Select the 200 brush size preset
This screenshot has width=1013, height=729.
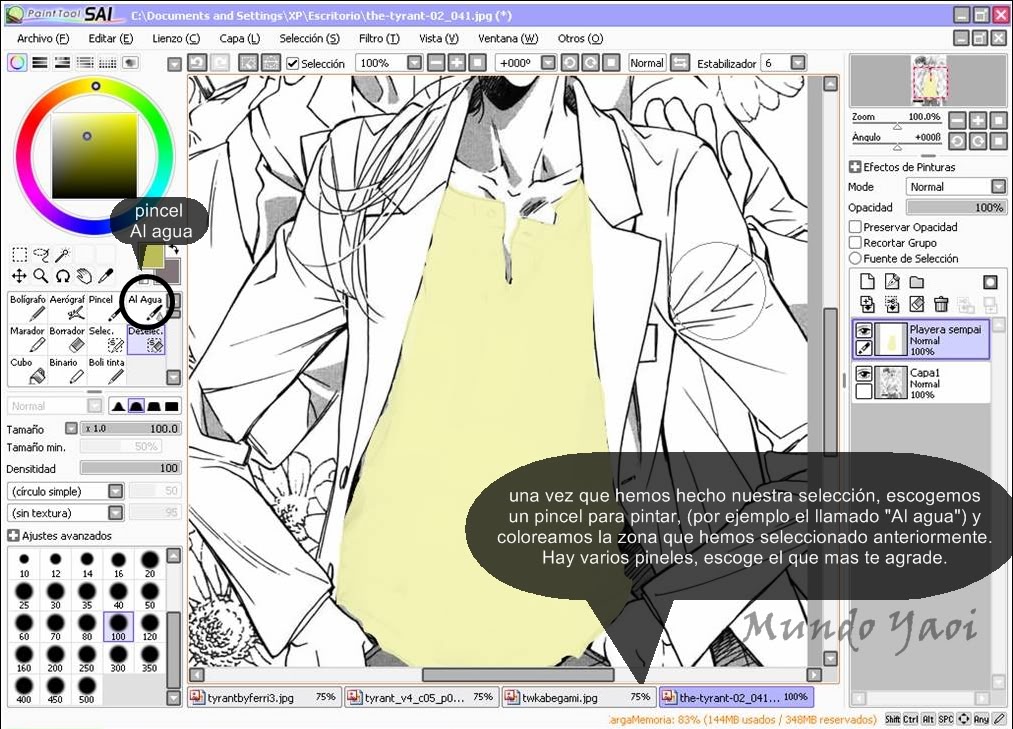point(56,659)
